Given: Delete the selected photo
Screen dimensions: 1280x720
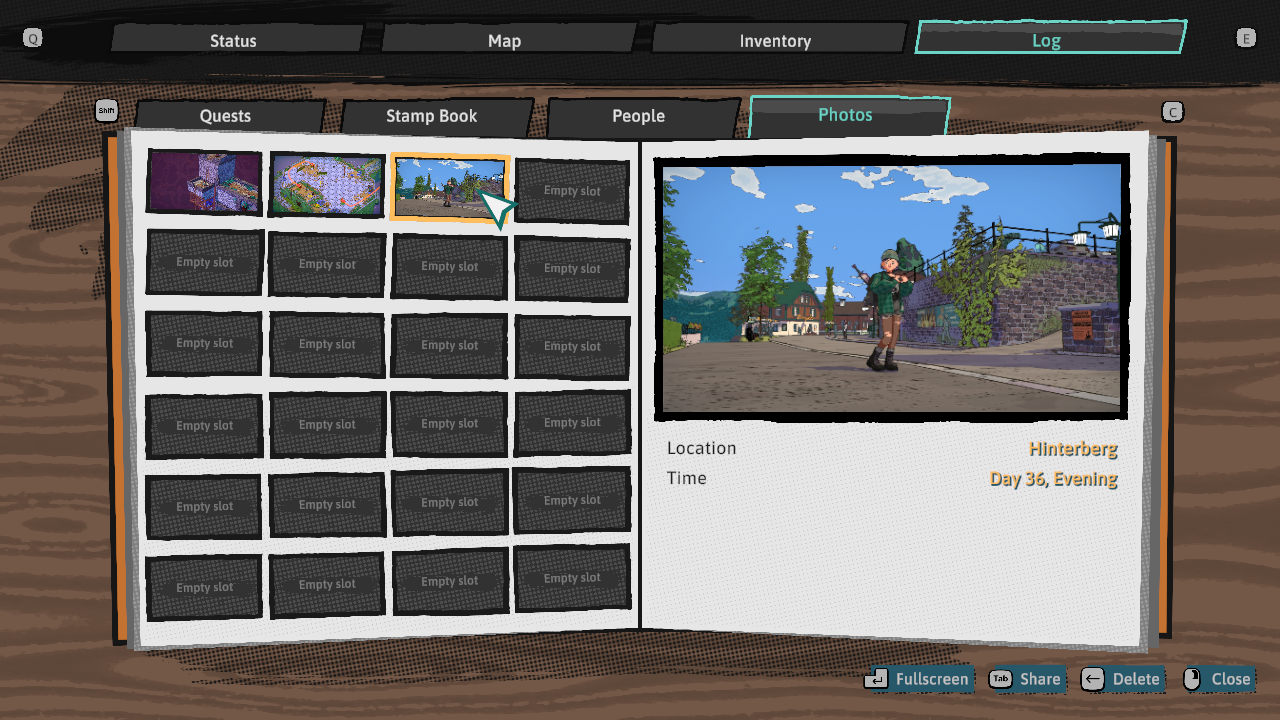Looking at the screenshot, I should point(1123,679).
